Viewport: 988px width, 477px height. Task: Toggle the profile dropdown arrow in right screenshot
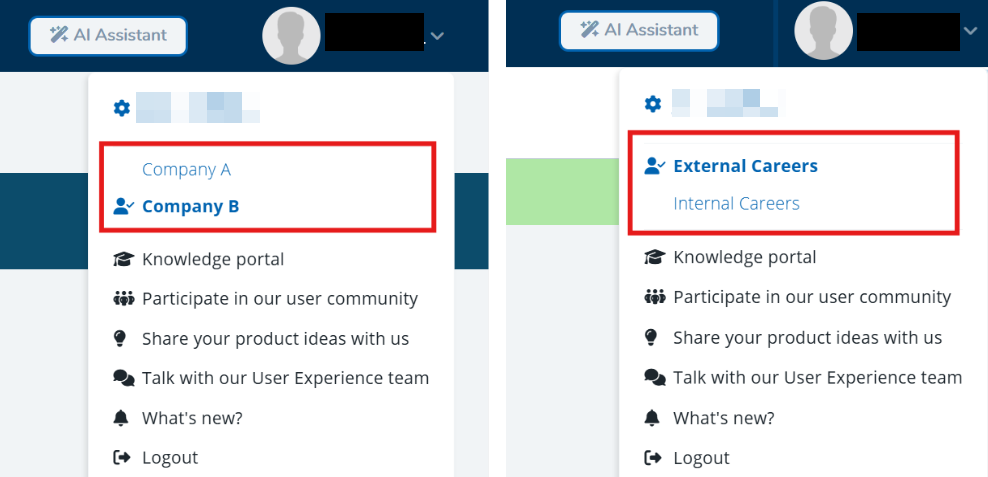point(969,31)
